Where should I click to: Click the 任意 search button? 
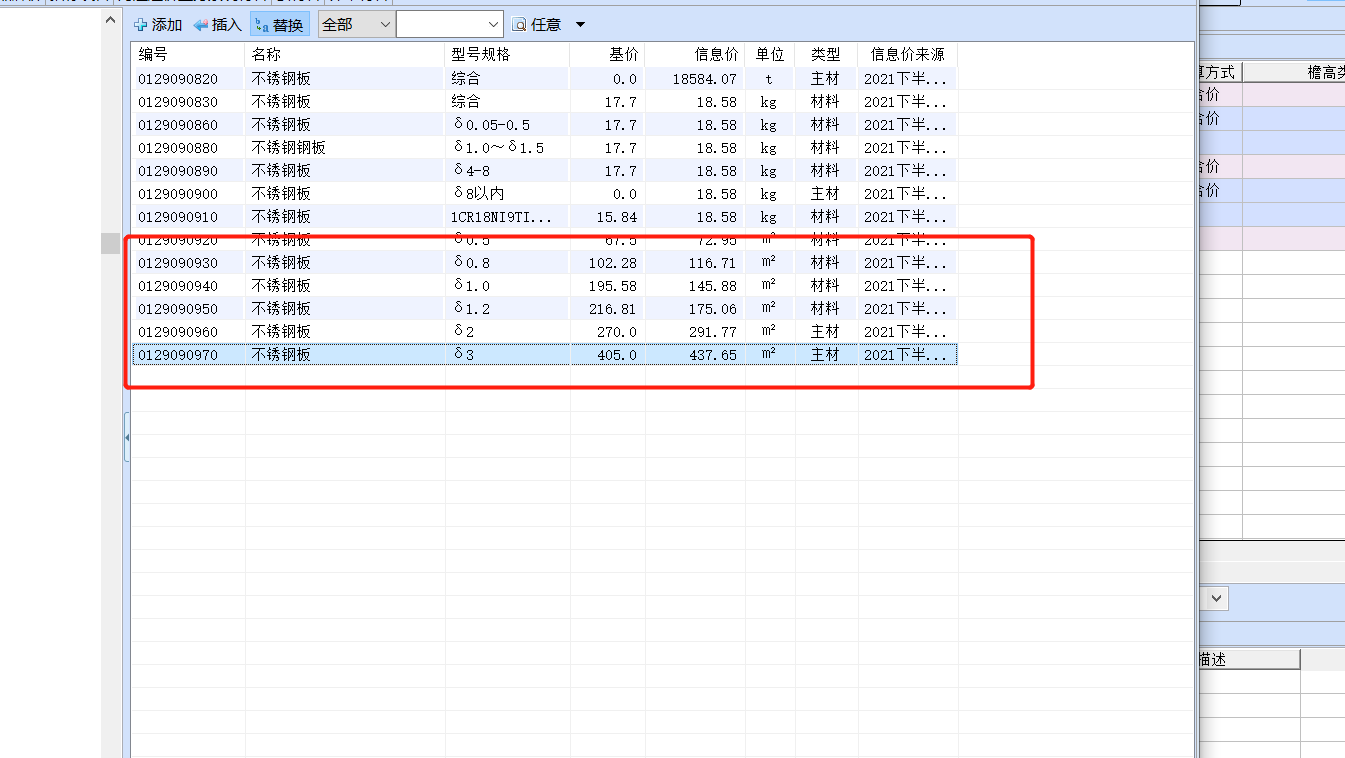[536, 24]
